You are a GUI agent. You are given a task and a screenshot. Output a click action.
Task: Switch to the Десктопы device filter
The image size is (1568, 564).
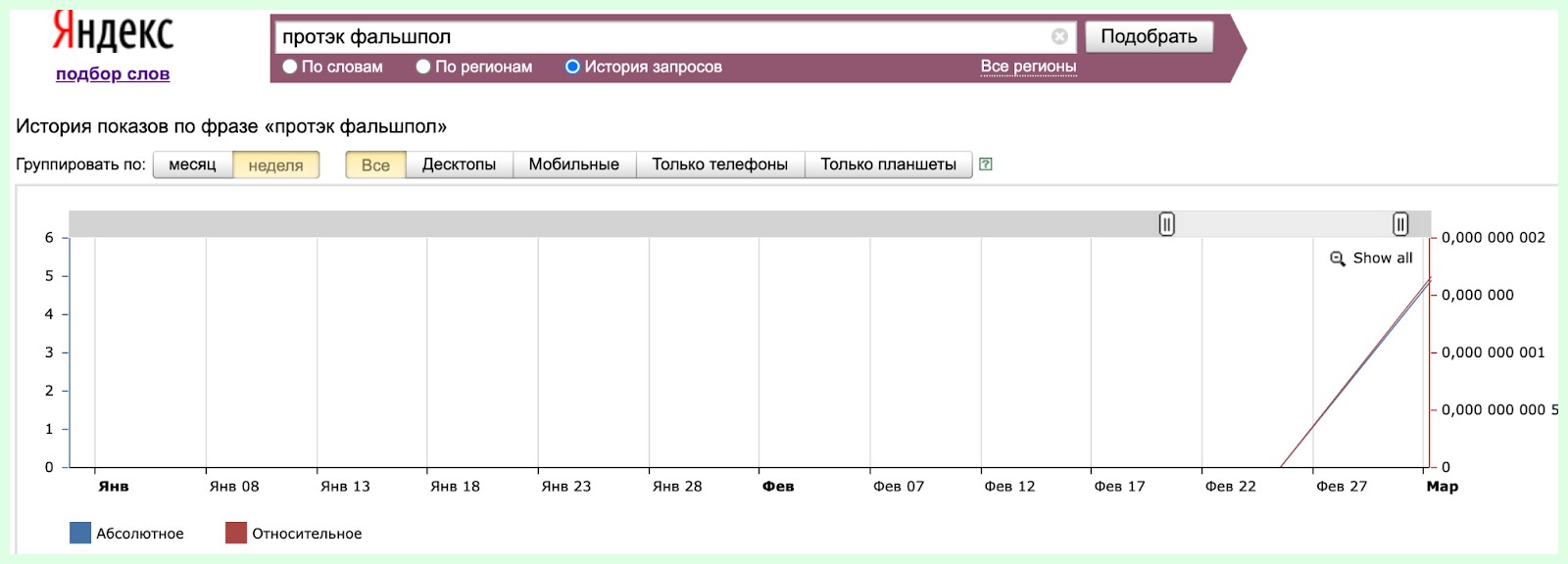459,164
